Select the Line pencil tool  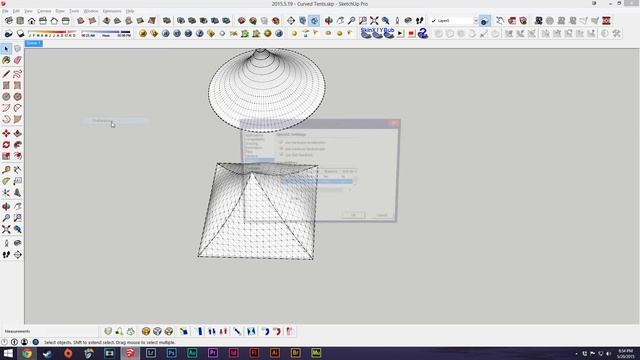[6, 74]
